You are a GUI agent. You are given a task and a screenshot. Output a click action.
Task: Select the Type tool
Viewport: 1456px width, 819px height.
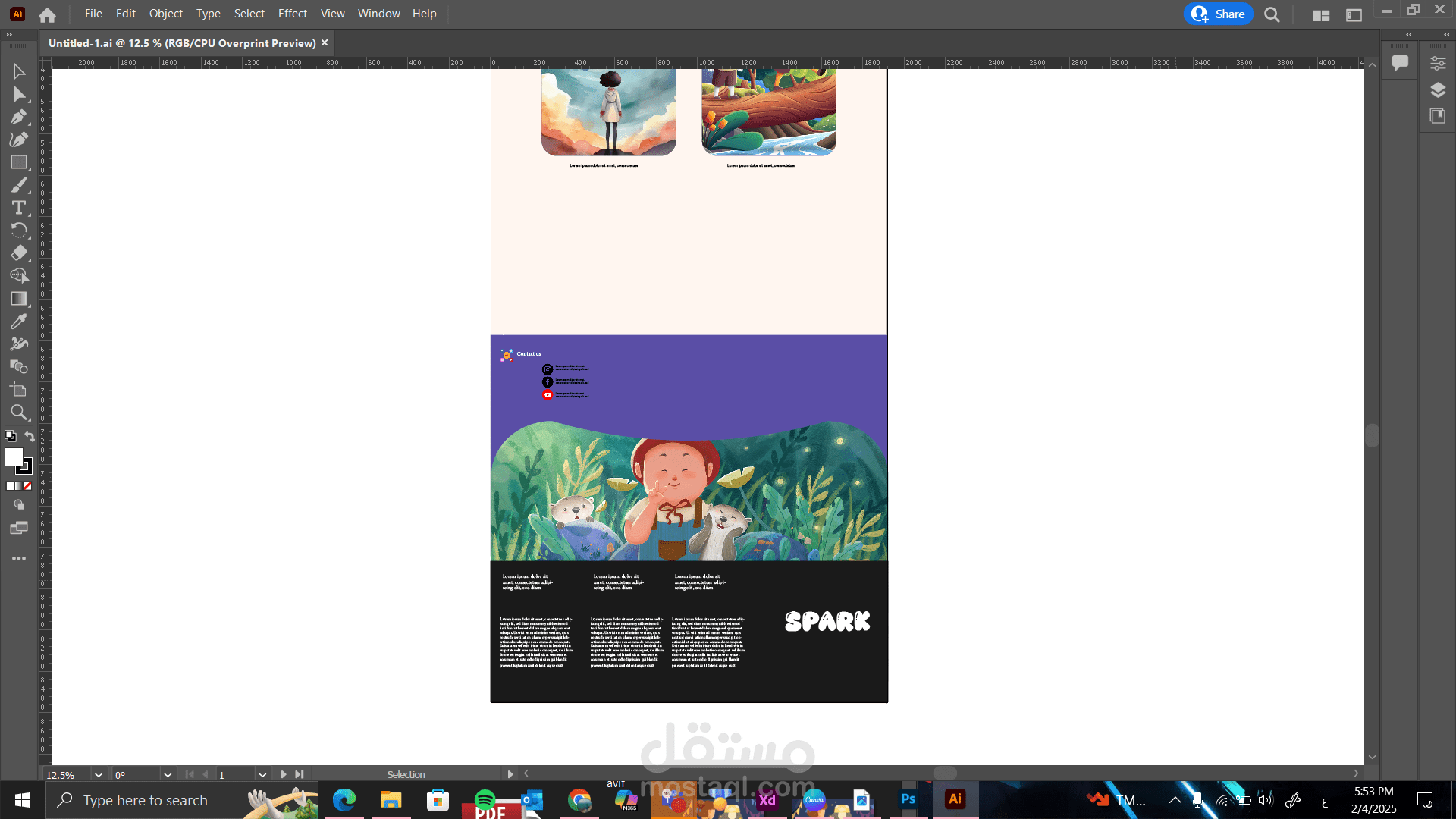pos(19,208)
